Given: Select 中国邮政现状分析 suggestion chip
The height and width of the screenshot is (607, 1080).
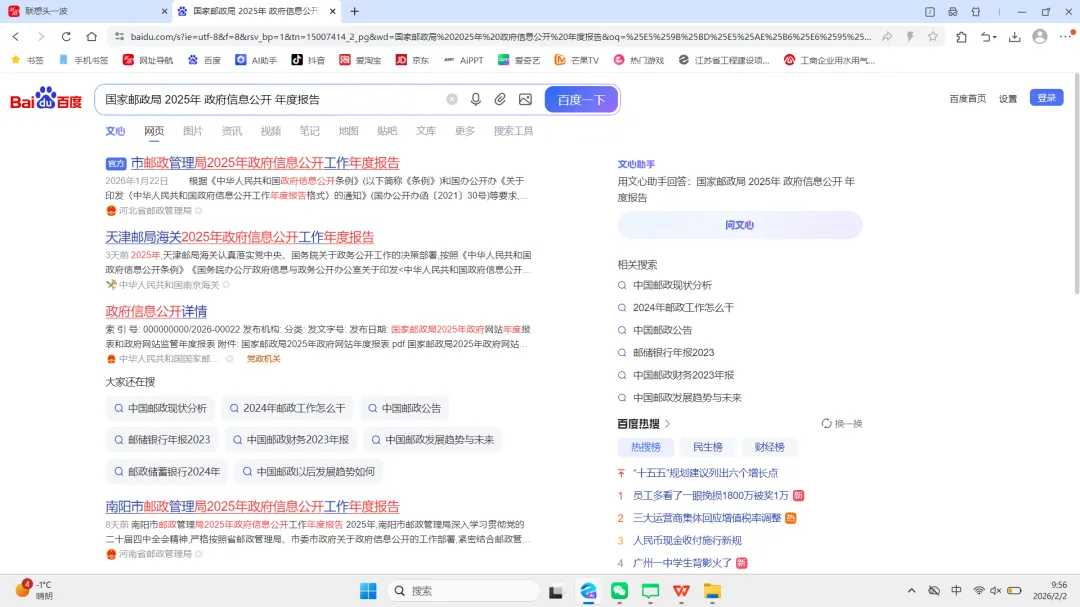Looking at the screenshot, I should click(160, 408).
